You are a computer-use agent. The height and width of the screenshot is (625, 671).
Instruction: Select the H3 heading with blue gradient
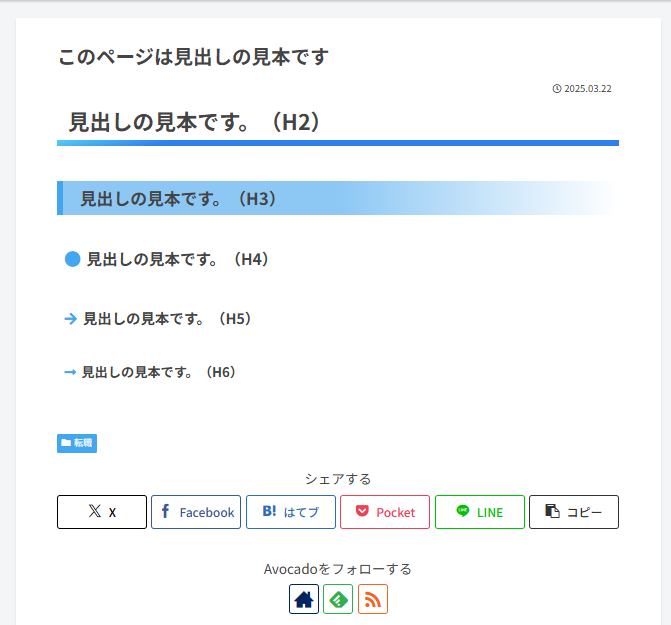coord(180,199)
